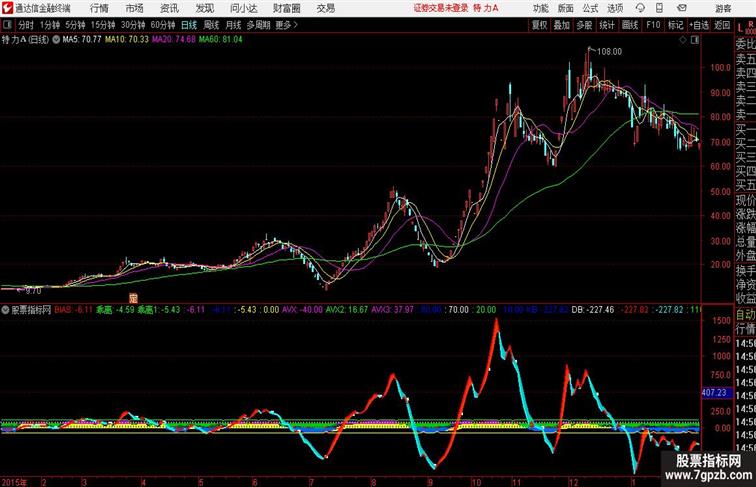Click the 卖五 row in order book
Image resolution: width=756 pixels, height=487 pixels.
pos(745,59)
